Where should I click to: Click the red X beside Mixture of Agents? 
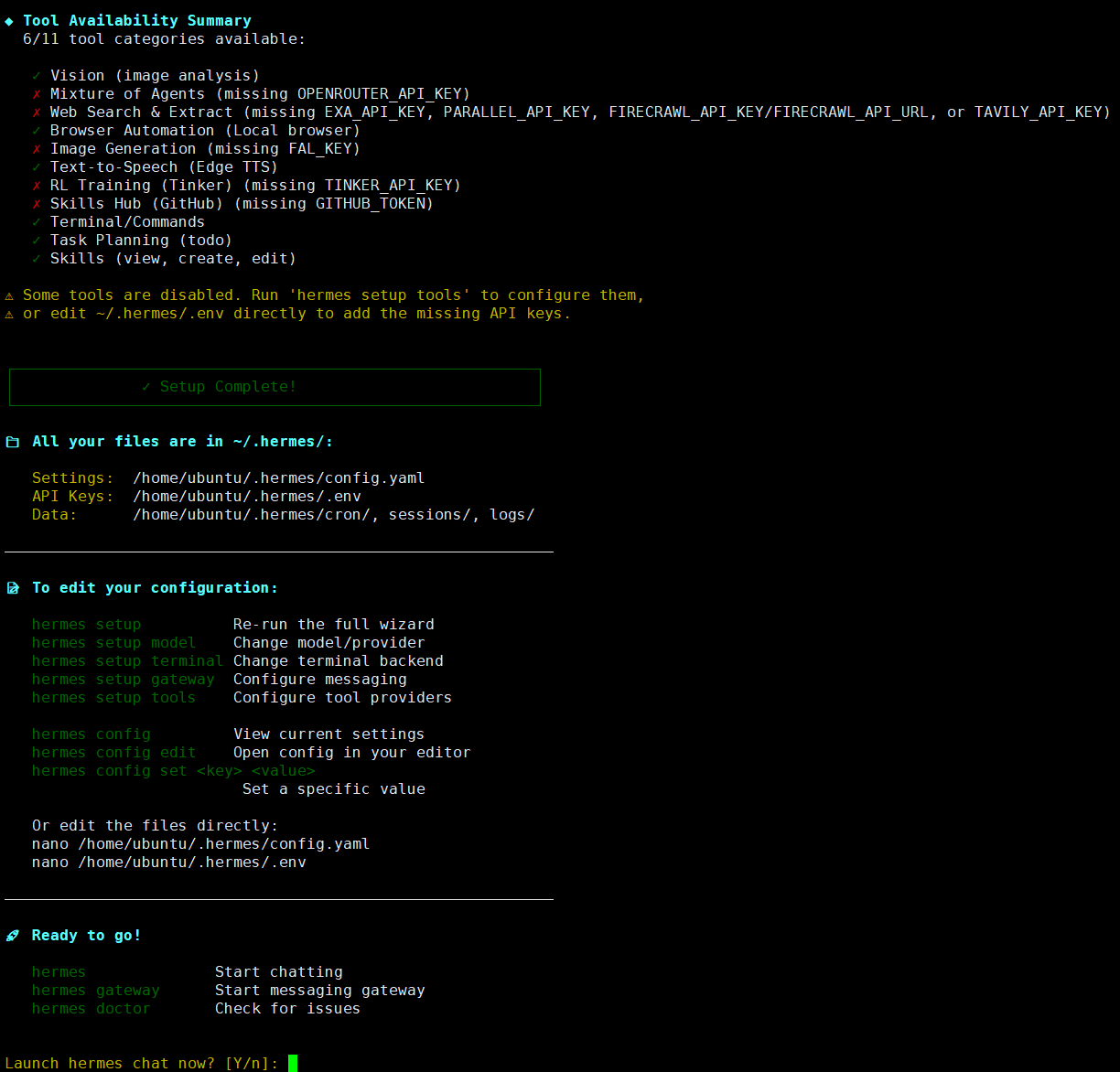coord(37,94)
